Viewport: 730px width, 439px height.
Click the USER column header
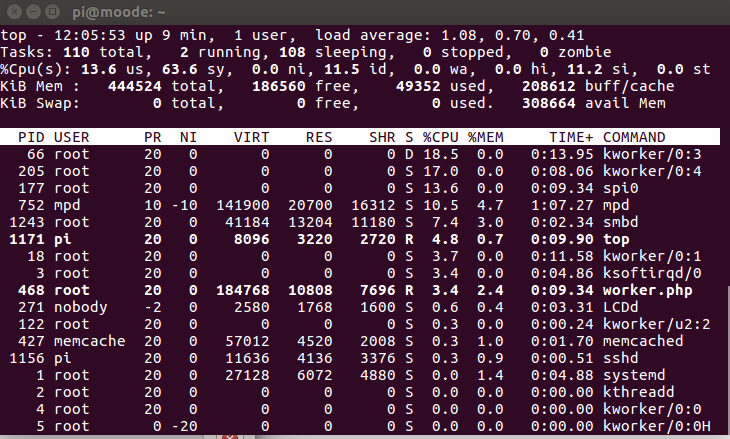pyautogui.click(x=72, y=137)
